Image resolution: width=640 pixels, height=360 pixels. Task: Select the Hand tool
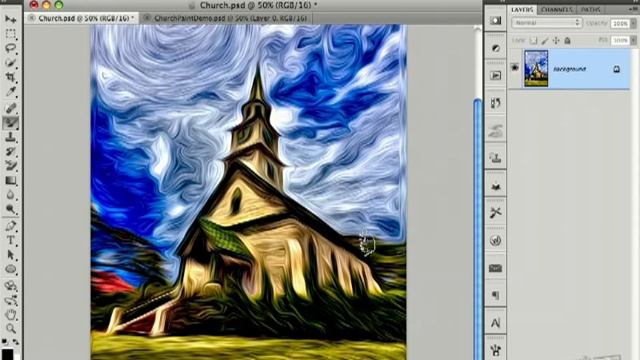pyautogui.click(x=11, y=314)
